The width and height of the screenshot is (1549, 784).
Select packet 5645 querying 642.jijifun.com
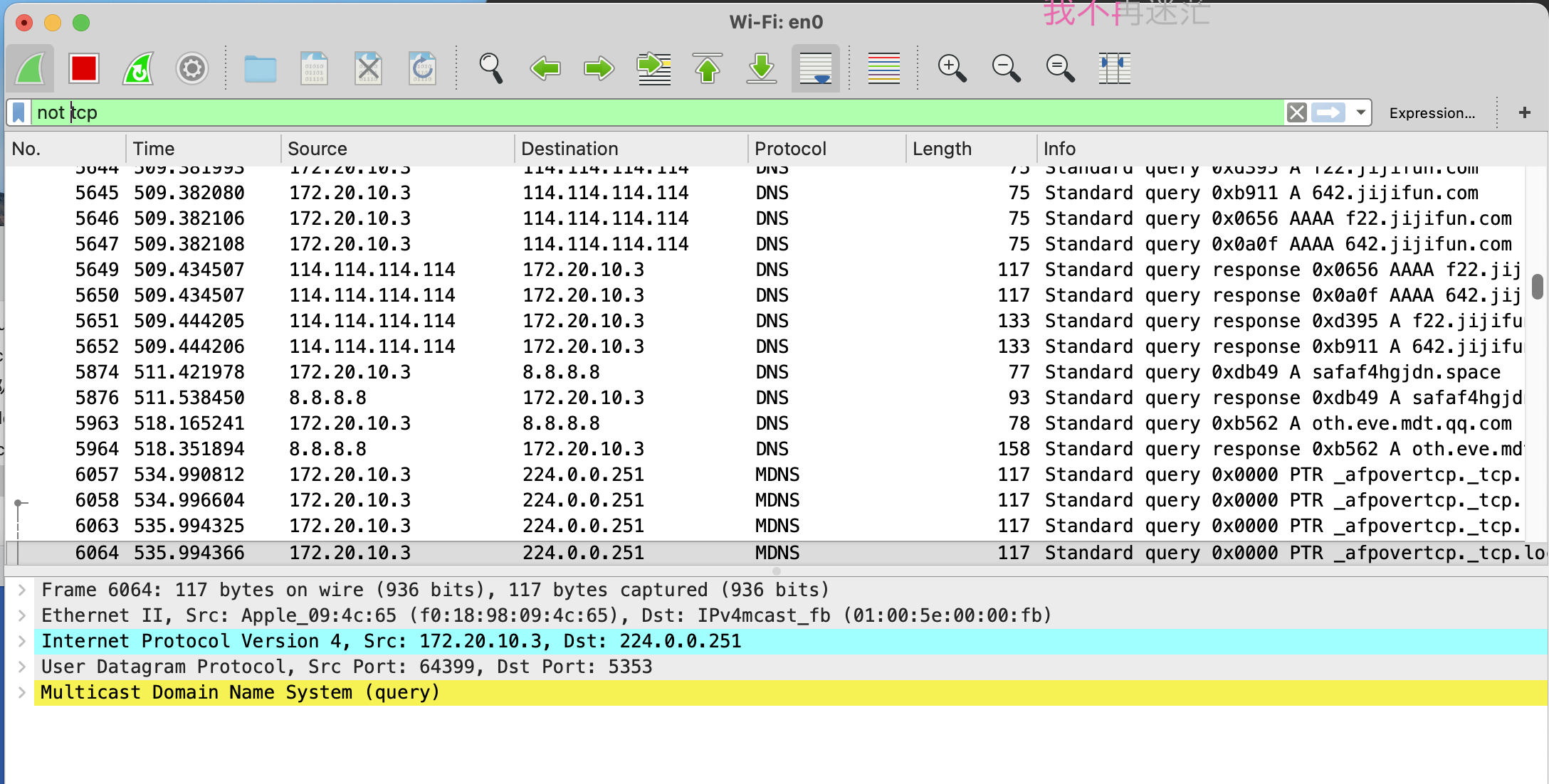click(x=765, y=193)
